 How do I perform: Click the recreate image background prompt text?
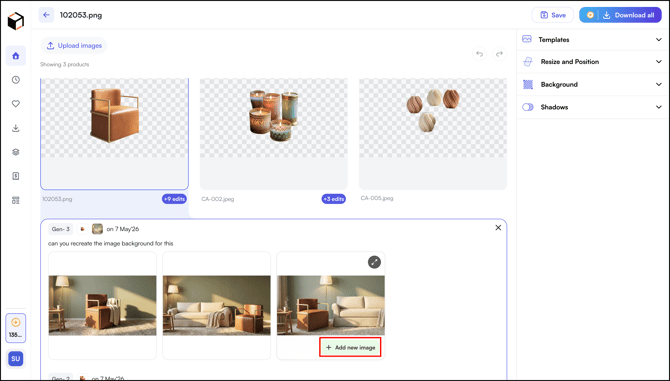point(111,243)
